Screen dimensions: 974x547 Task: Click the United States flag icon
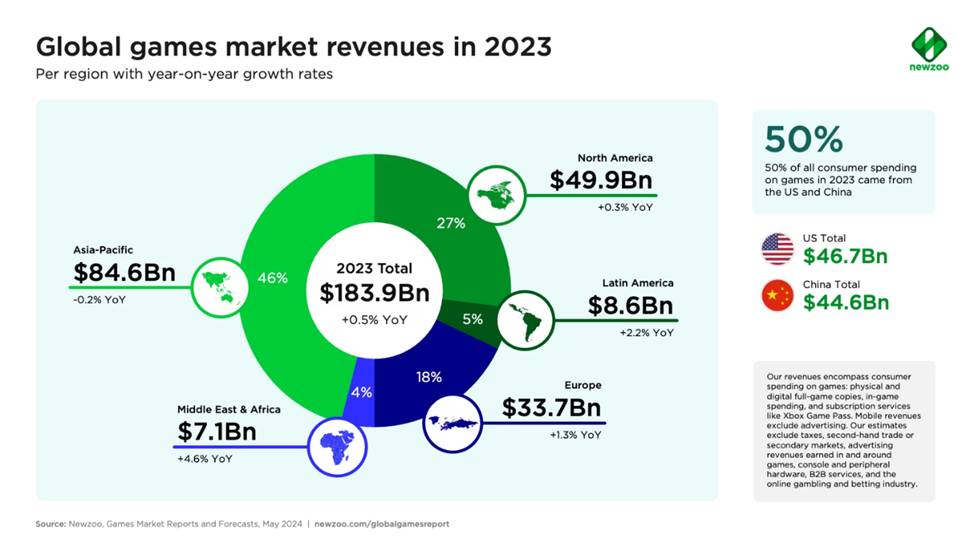point(777,248)
